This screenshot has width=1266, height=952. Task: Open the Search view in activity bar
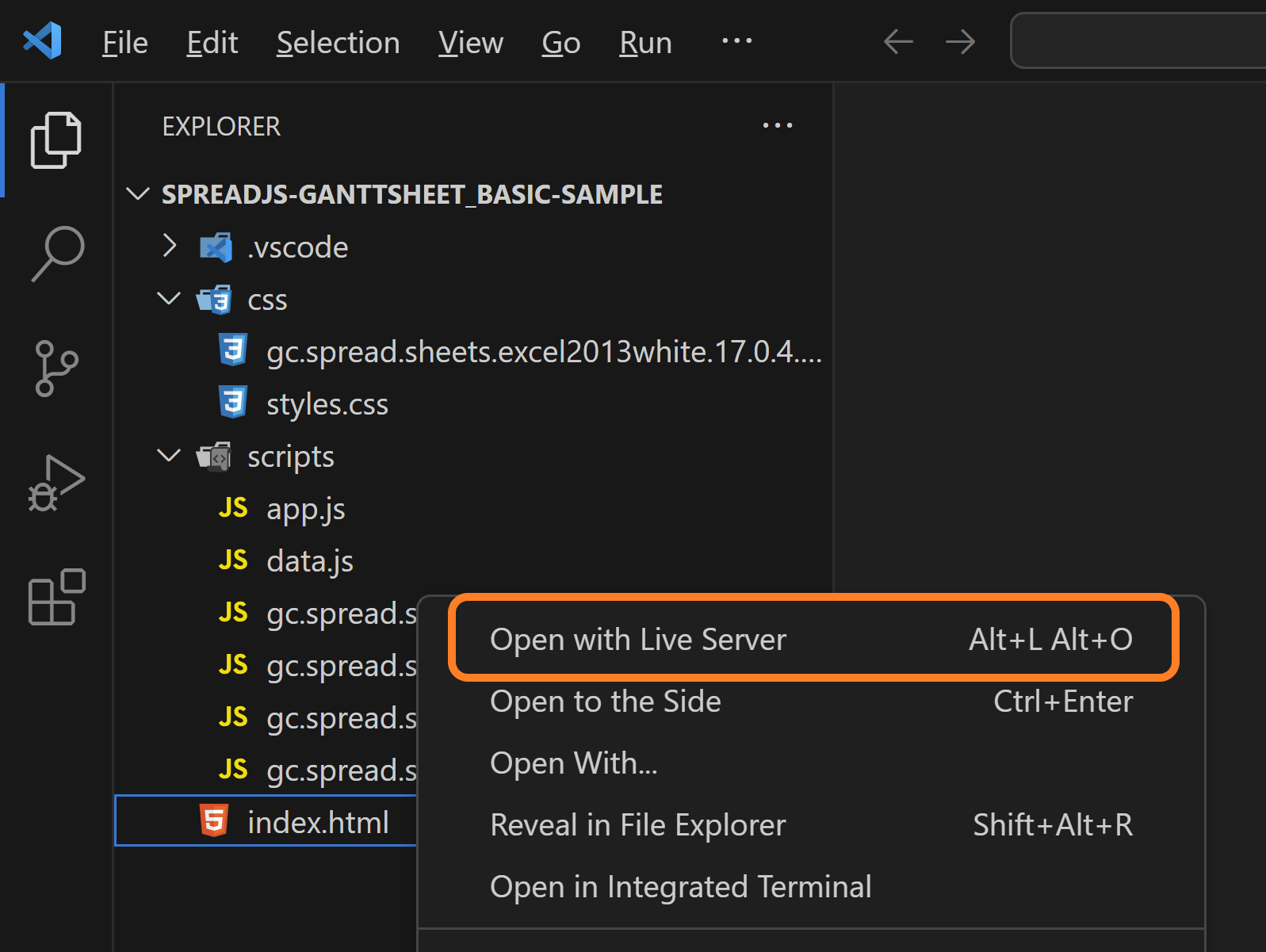coord(58,254)
